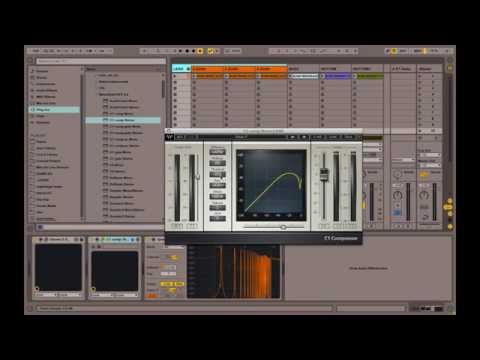Click Save in the Waves plugin toolbar
The image size is (480, 360).
[x=348, y=137]
